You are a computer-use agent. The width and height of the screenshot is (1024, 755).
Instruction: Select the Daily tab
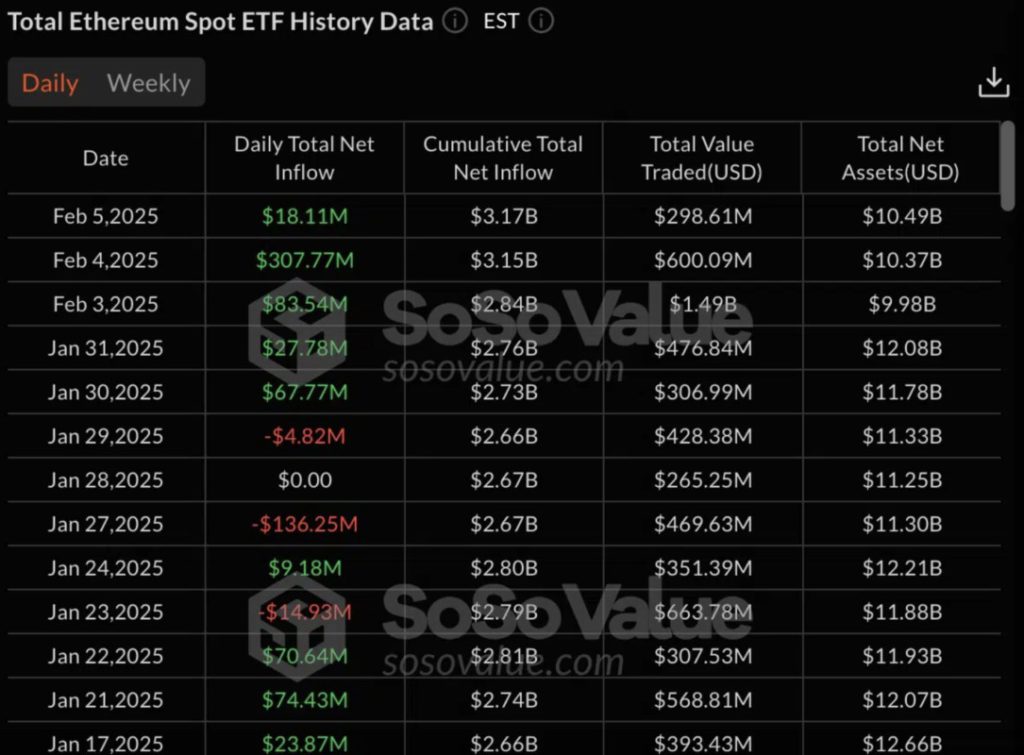[50, 83]
